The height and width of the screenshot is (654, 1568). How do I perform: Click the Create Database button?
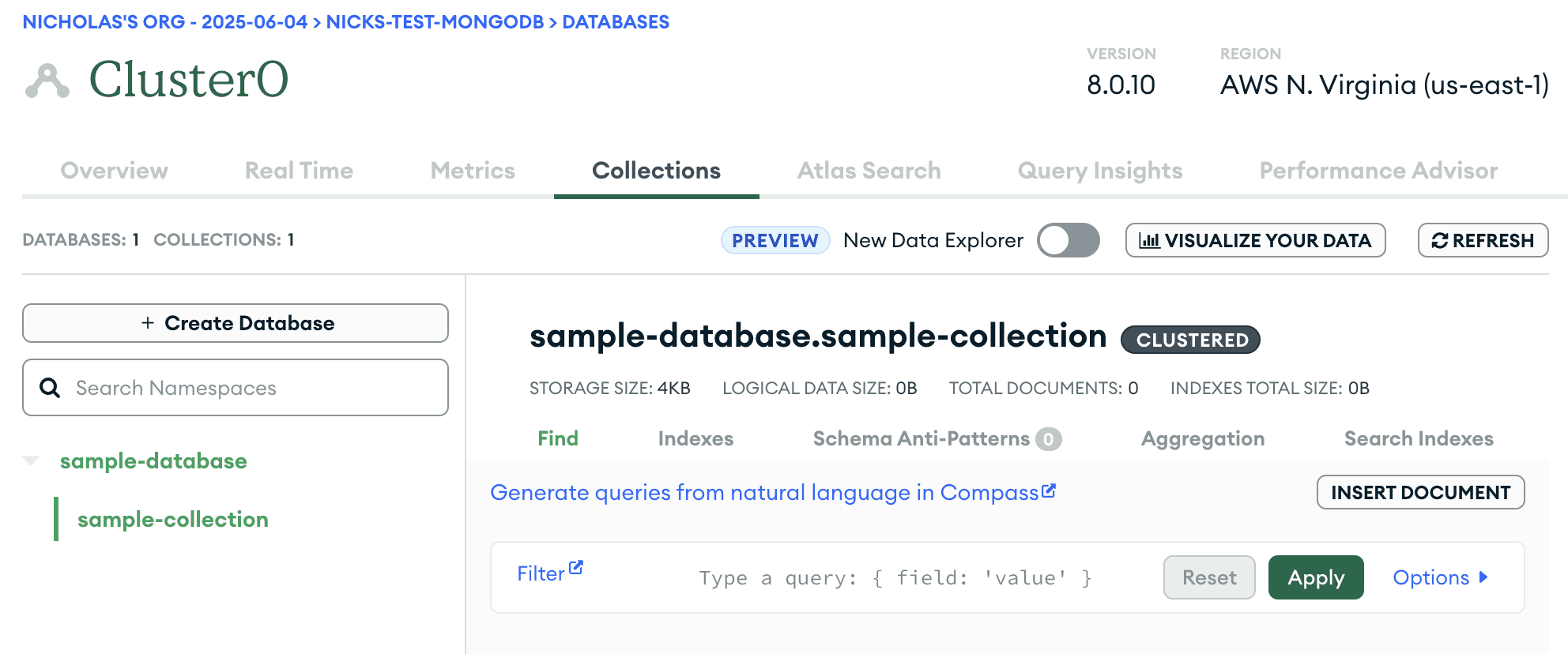pyautogui.click(x=236, y=323)
